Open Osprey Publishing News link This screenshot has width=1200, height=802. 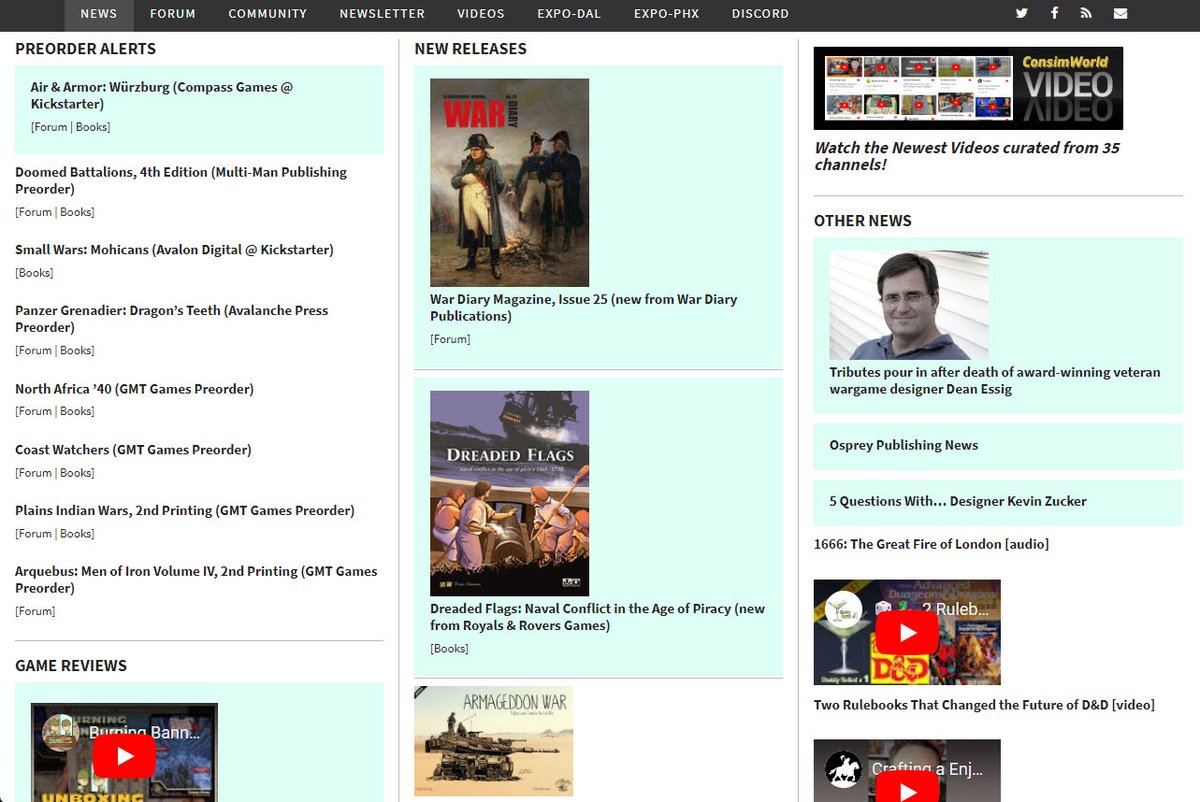click(x=903, y=446)
